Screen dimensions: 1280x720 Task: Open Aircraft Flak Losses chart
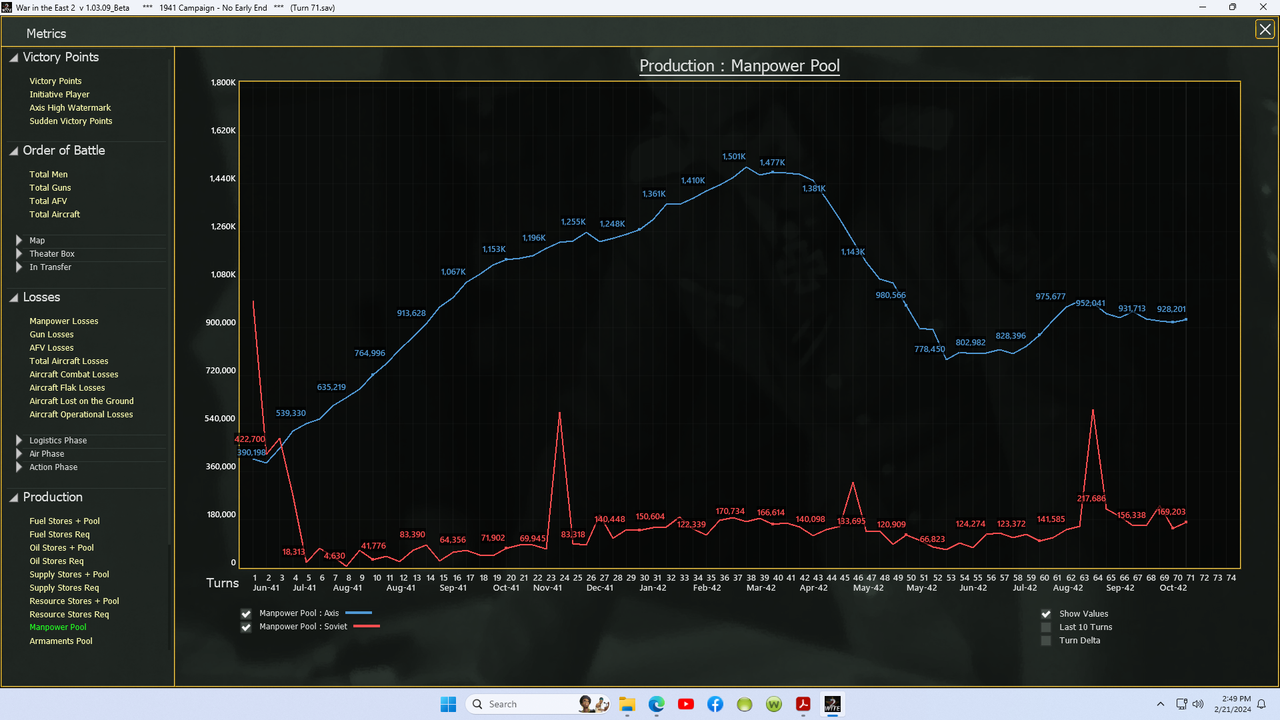pos(67,388)
